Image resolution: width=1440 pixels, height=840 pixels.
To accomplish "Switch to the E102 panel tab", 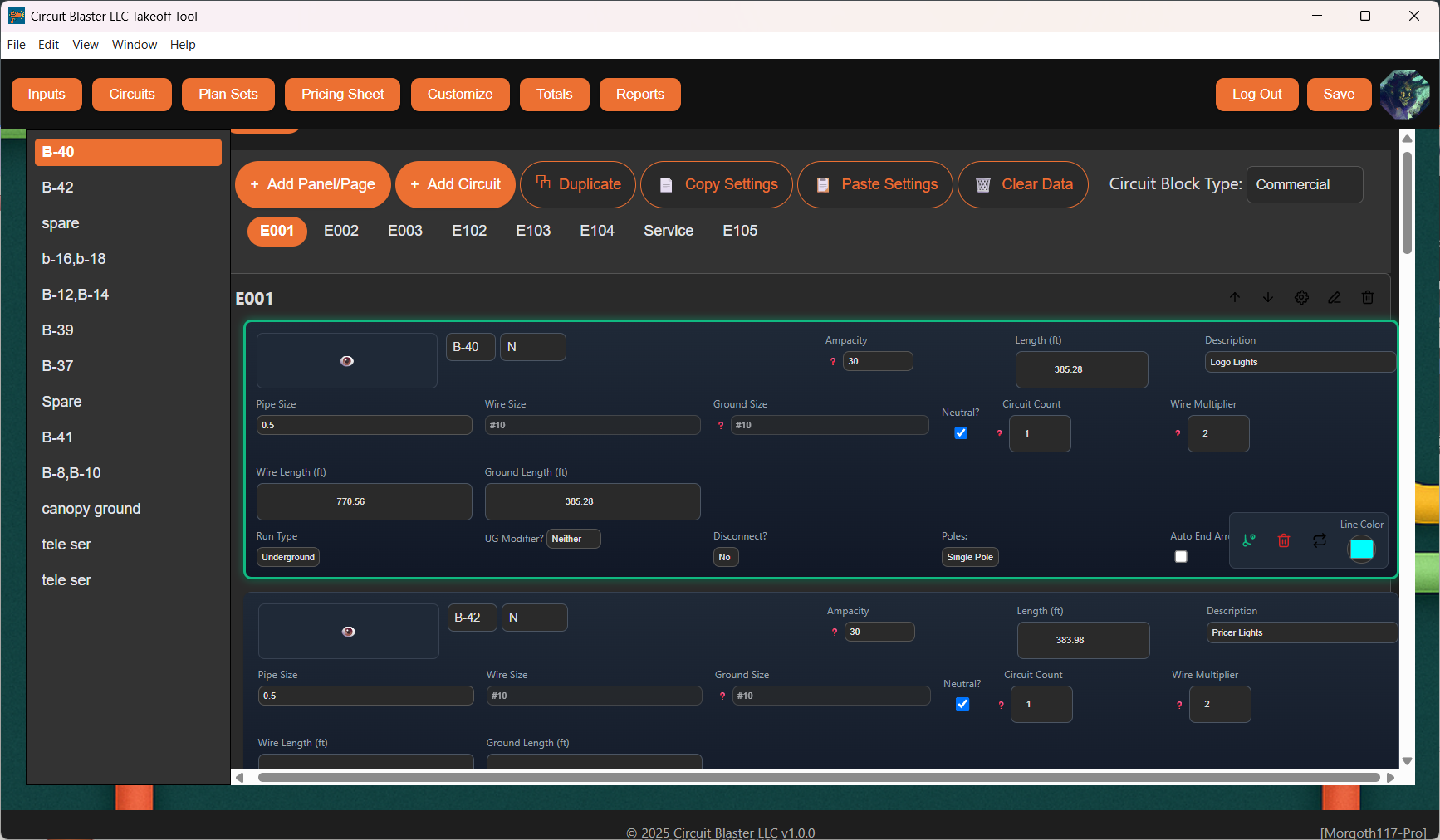I will coord(469,231).
